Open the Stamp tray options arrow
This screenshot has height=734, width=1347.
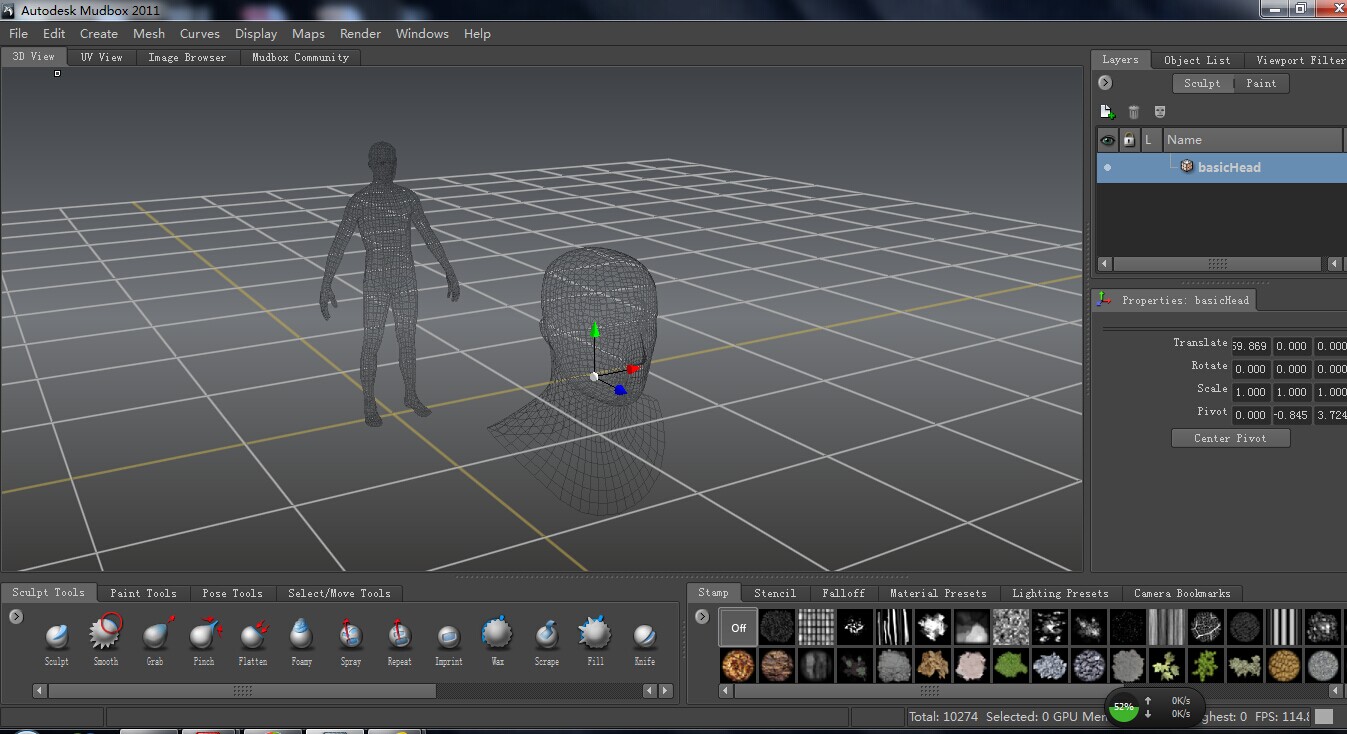(x=702, y=617)
